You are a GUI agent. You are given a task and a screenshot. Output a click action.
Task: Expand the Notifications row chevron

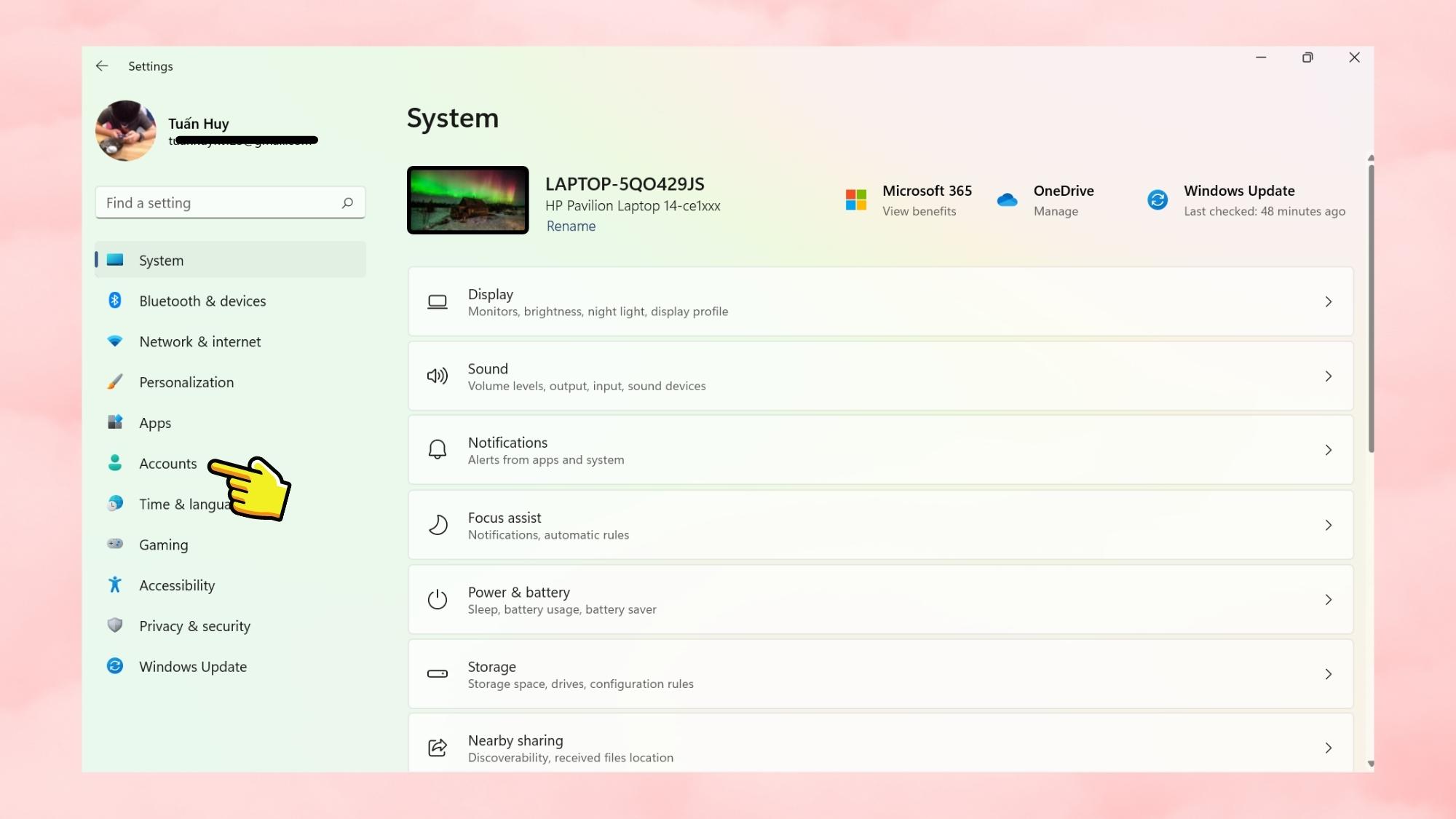tap(1329, 451)
